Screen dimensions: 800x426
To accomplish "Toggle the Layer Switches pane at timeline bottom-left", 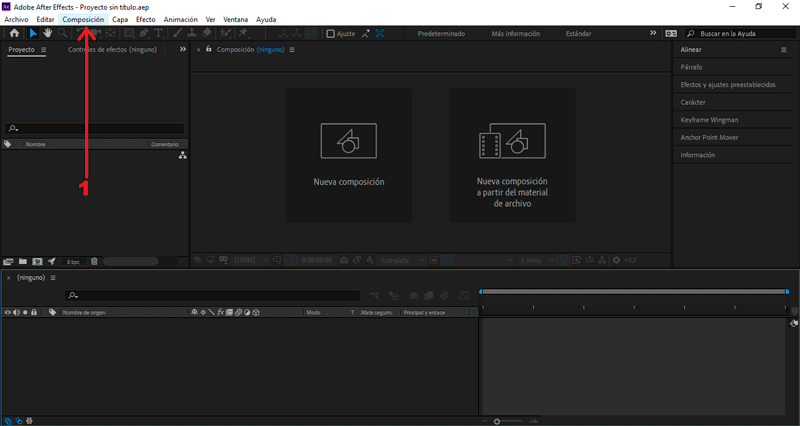I will (x=8, y=421).
